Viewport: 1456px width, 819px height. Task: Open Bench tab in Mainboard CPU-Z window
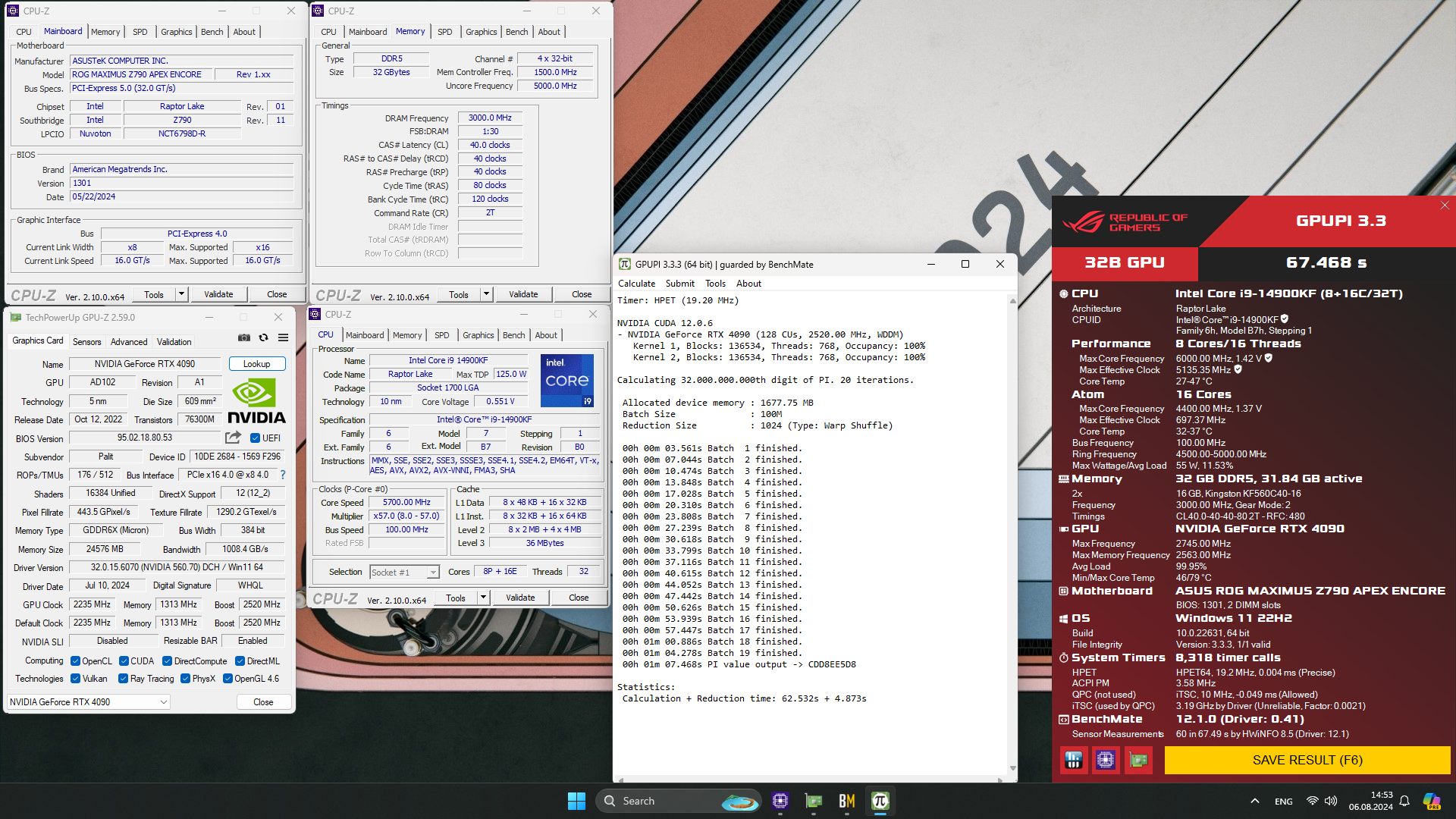pyautogui.click(x=212, y=32)
